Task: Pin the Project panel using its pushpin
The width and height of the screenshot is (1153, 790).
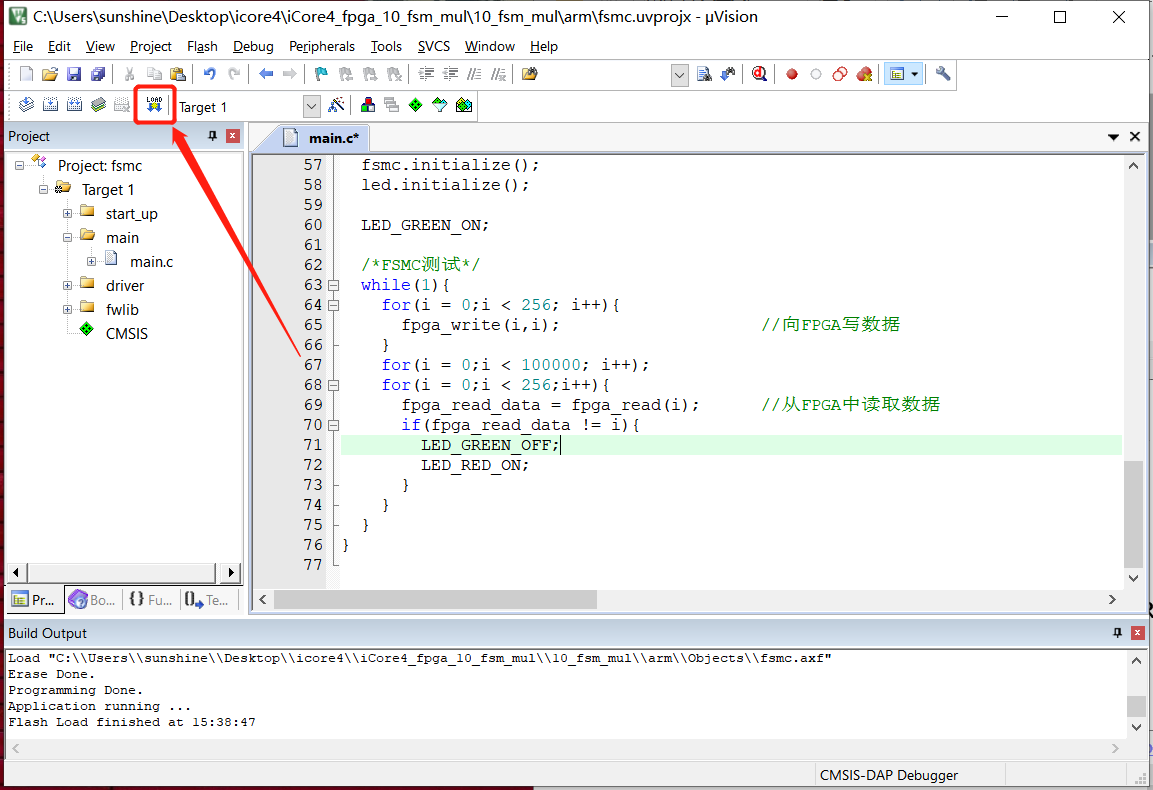Action: pos(212,136)
